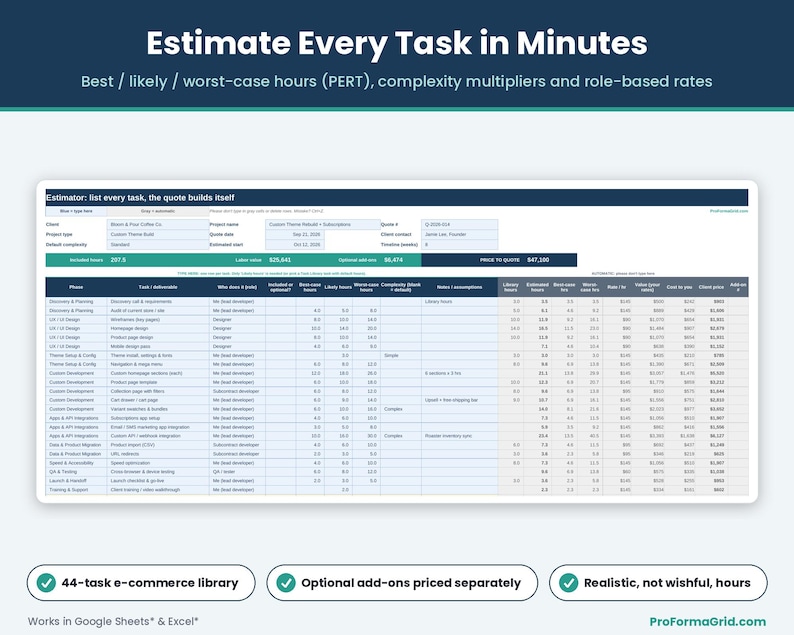Screen dimensions: 794x635
Task: Select the Mobile design pass task cell
Action: point(158,346)
